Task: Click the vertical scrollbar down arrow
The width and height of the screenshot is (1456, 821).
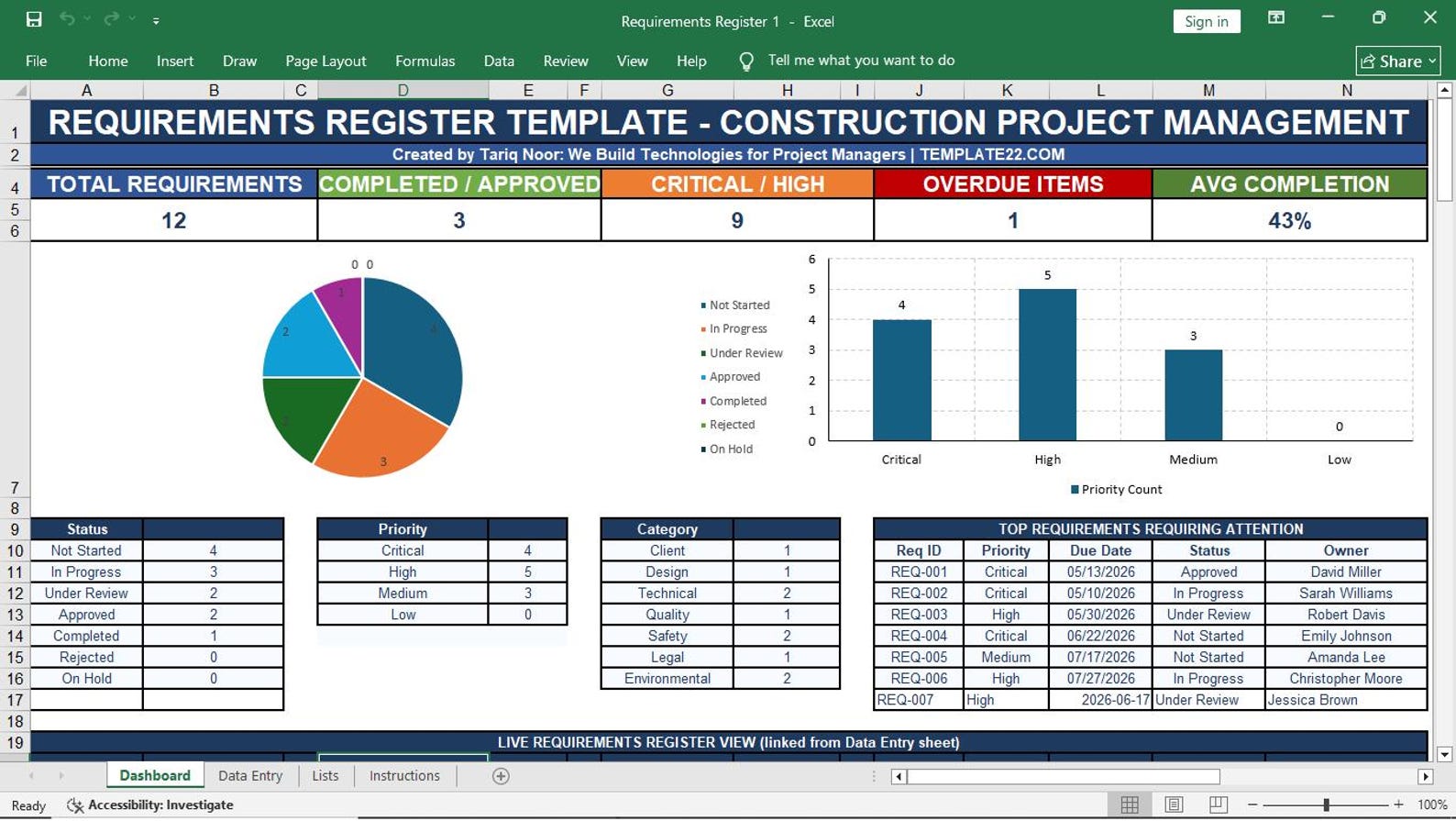Action: [1445, 754]
